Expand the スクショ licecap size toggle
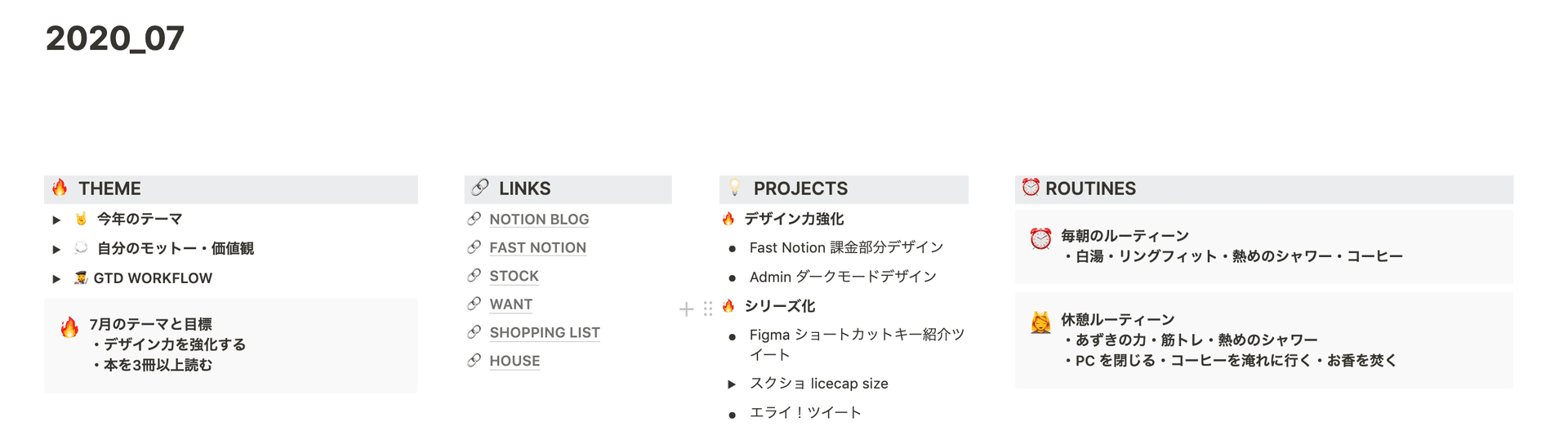Viewport: 1568px width, 444px height. pos(732,384)
